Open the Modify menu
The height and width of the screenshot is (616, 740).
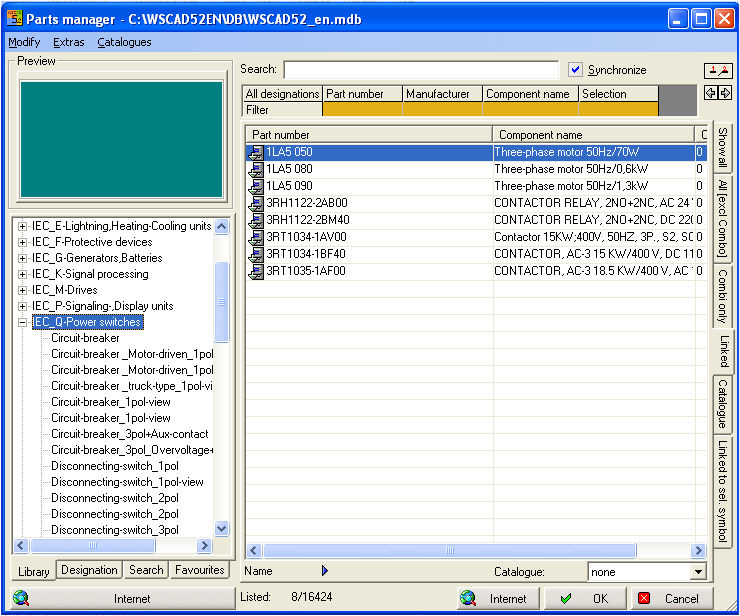point(24,42)
